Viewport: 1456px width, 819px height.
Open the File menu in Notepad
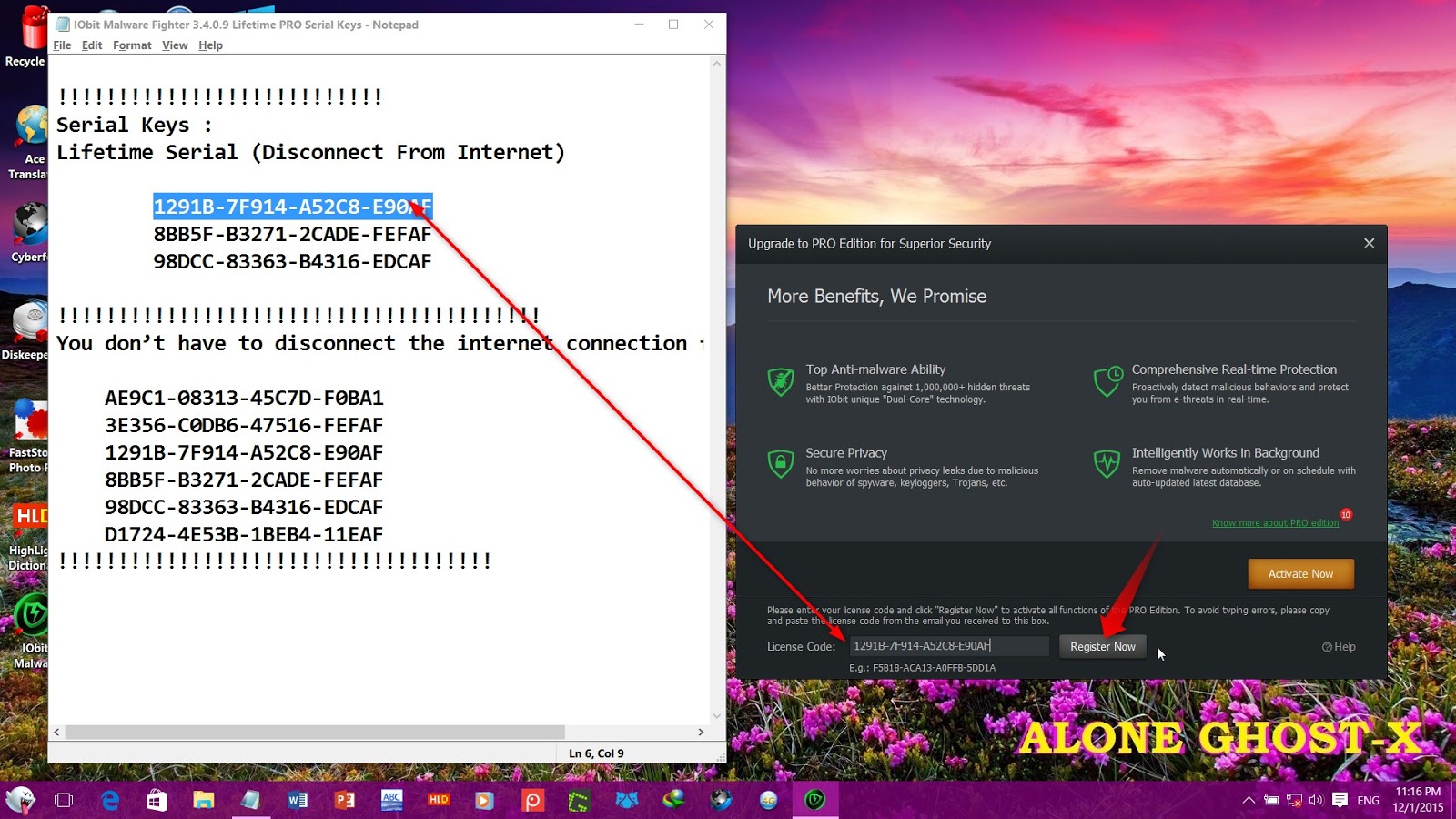[x=62, y=45]
